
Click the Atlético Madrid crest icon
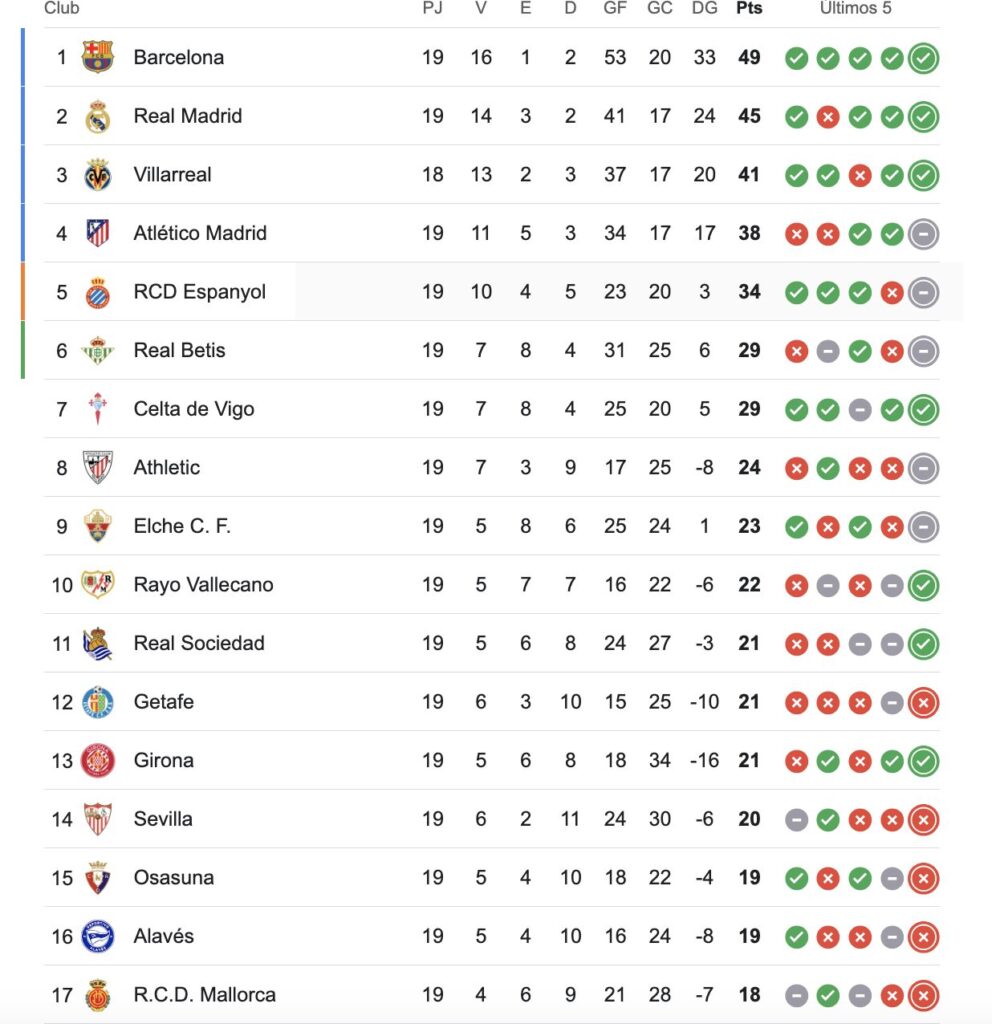click(x=98, y=233)
